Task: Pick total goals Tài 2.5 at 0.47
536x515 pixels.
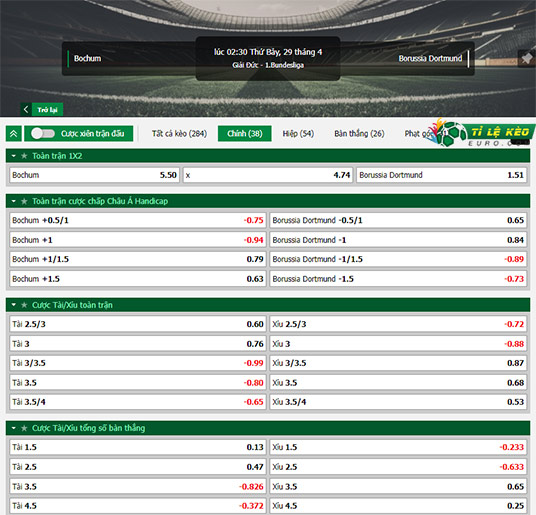Action: (x=138, y=467)
